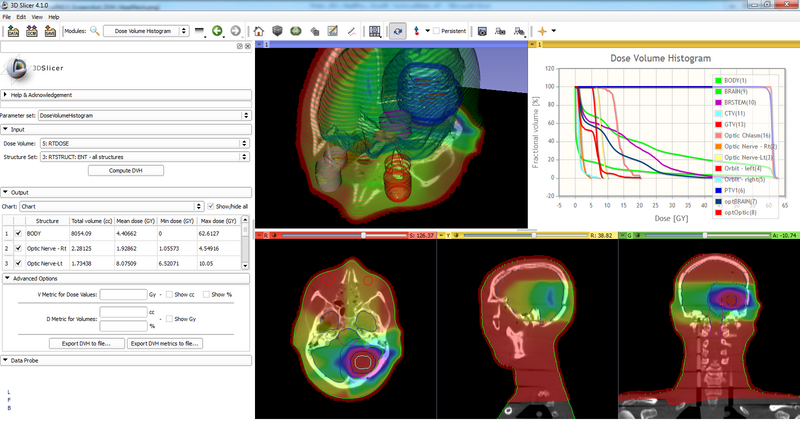Click the module search magnifier icon

pos(94,31)
